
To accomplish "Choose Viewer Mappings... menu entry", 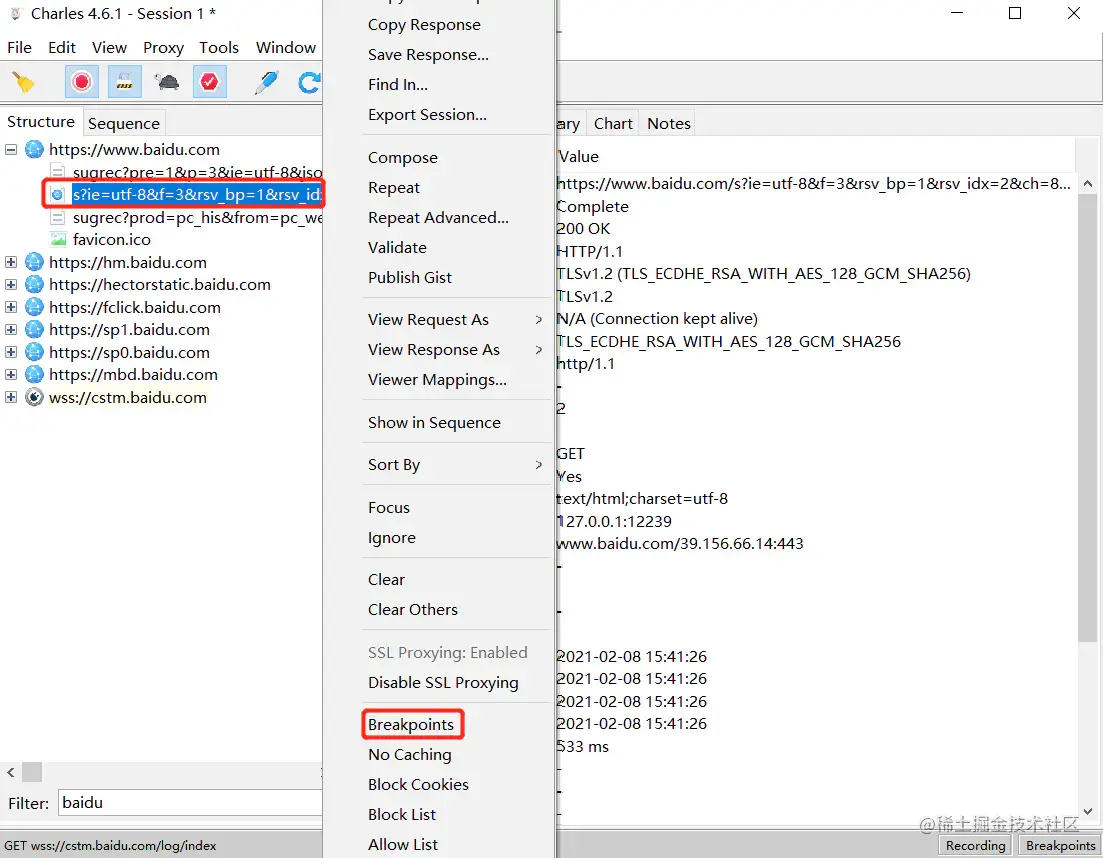I will click(437, 380).
